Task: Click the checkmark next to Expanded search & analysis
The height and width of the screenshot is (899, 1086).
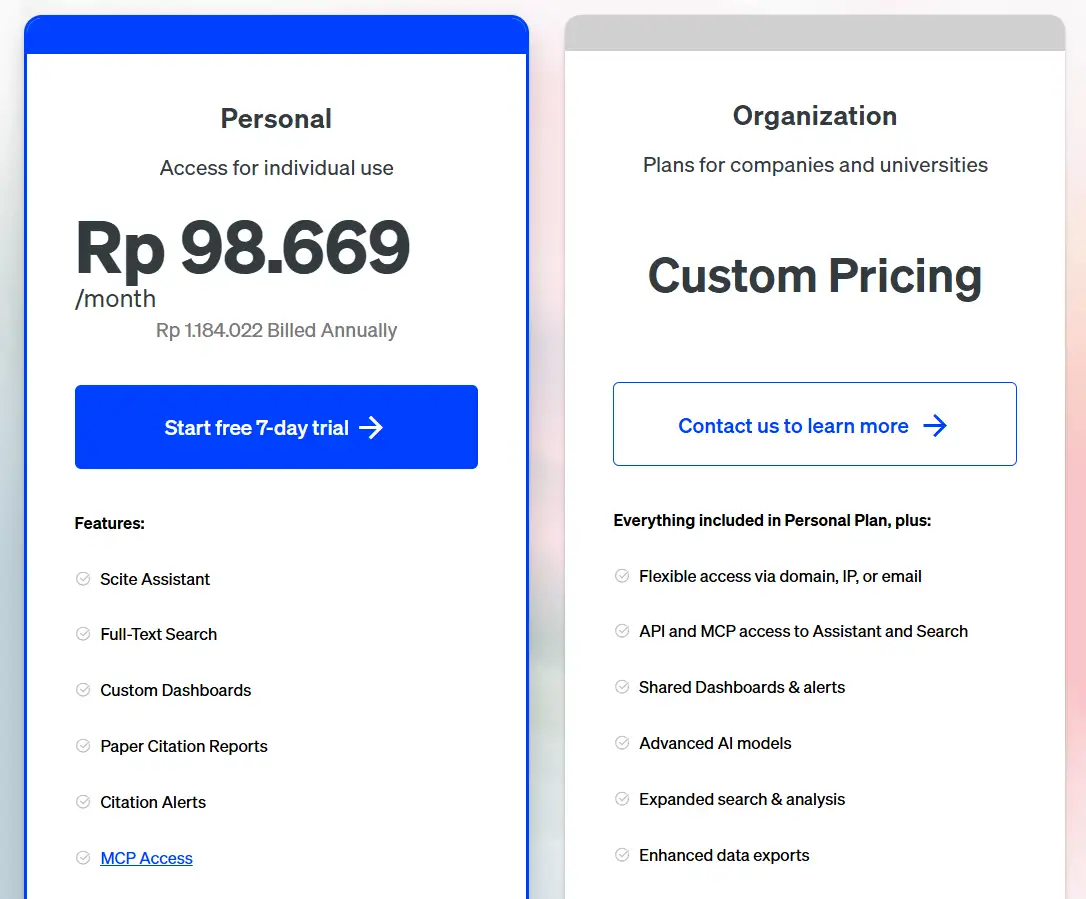Action: [x=622, y=799]
